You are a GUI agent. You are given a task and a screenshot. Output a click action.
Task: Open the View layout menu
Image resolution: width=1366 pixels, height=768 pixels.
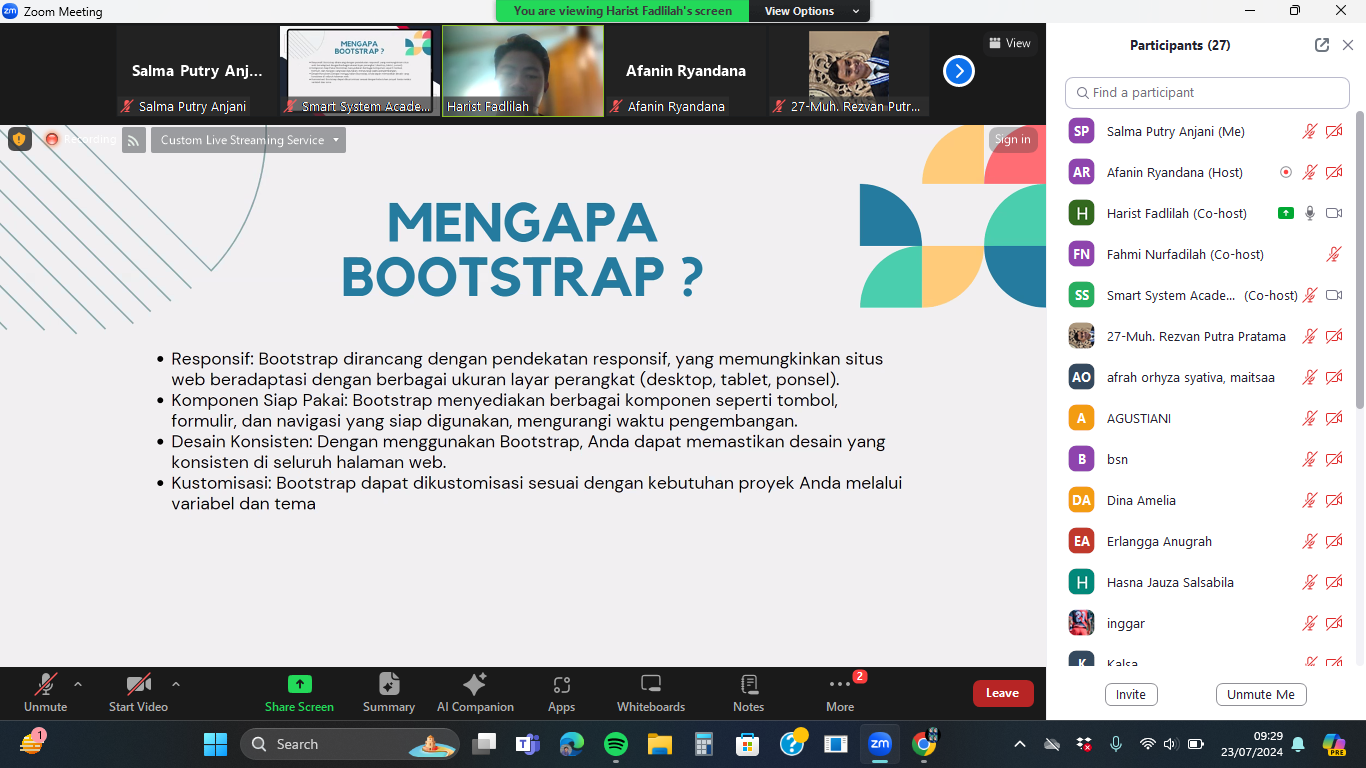pos(1009,43)
